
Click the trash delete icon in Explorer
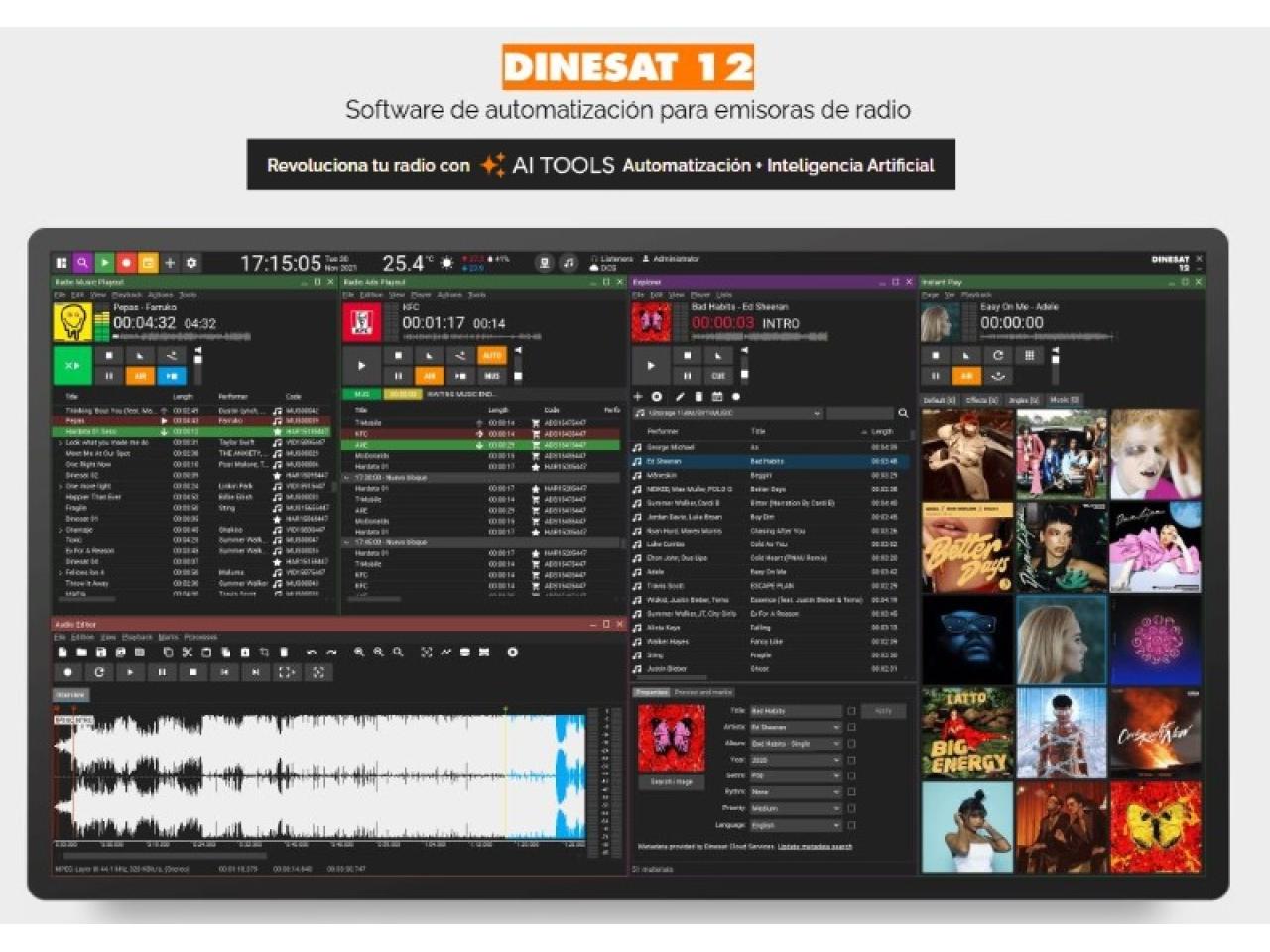(698, 396)
